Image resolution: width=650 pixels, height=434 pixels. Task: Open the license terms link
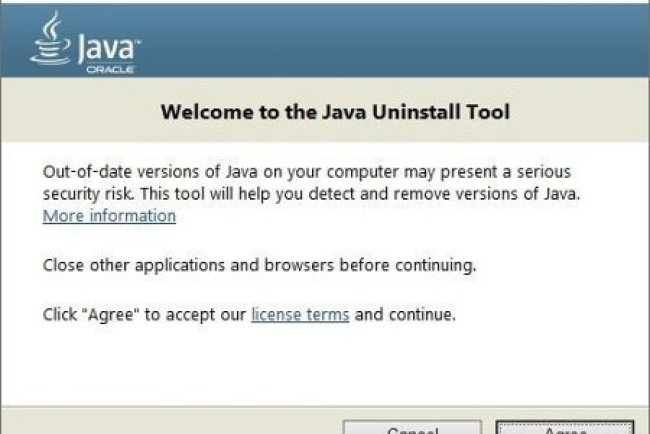click(x=300, y=315)
